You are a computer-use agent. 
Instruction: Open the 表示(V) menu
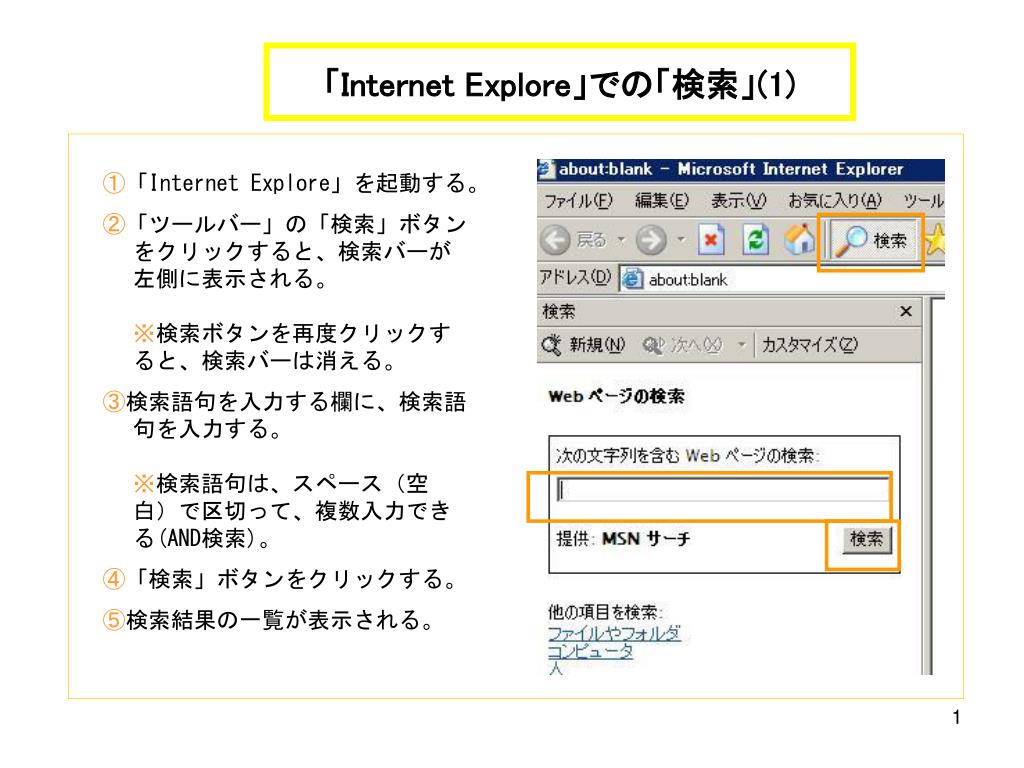tap(738, 200)
